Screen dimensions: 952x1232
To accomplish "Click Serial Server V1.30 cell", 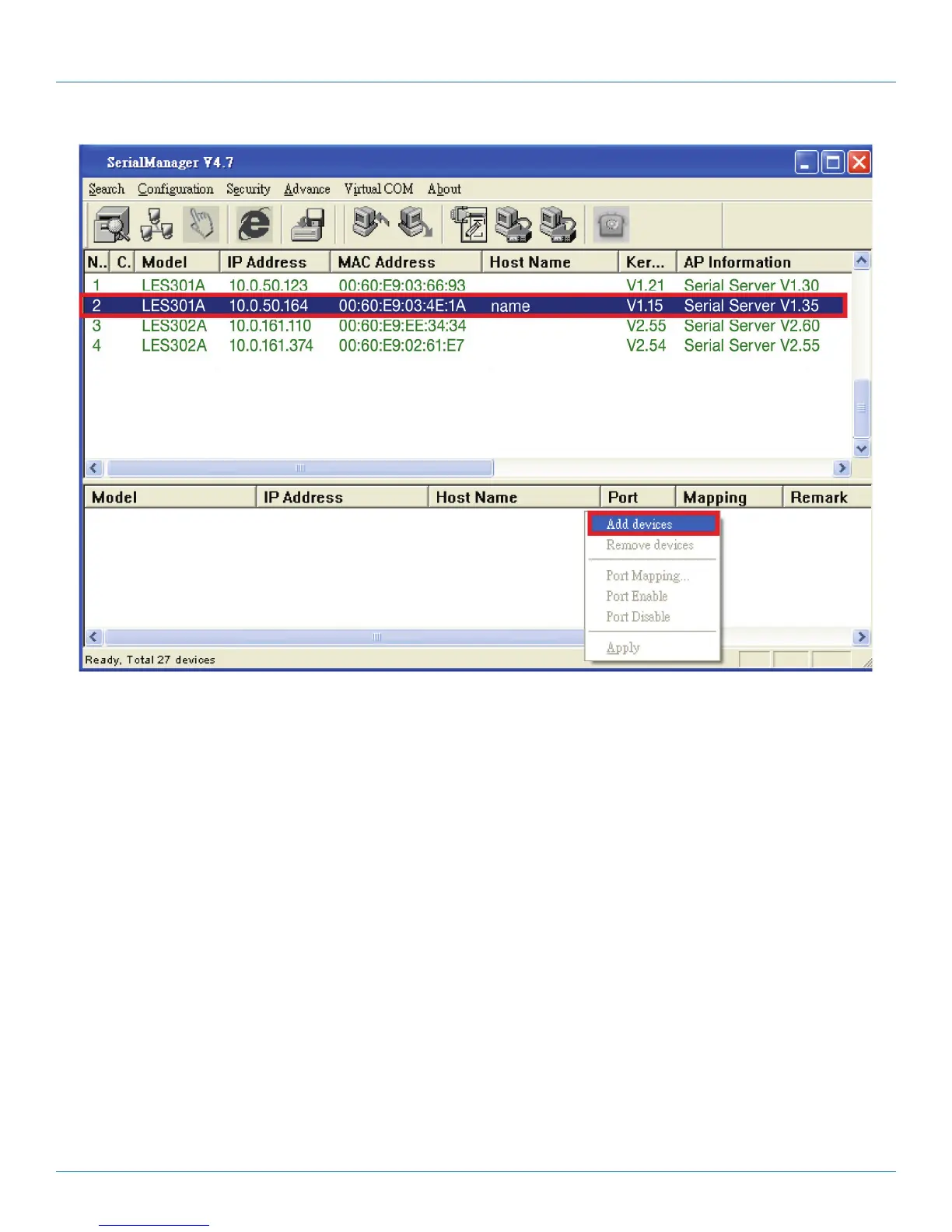I will pos(751,285).
